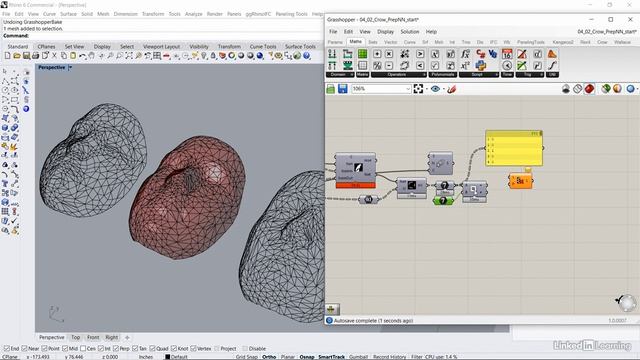The image size is (640, 360).
Task: Toggle the Mid osnap checkbox
Action: coord(64,349)
